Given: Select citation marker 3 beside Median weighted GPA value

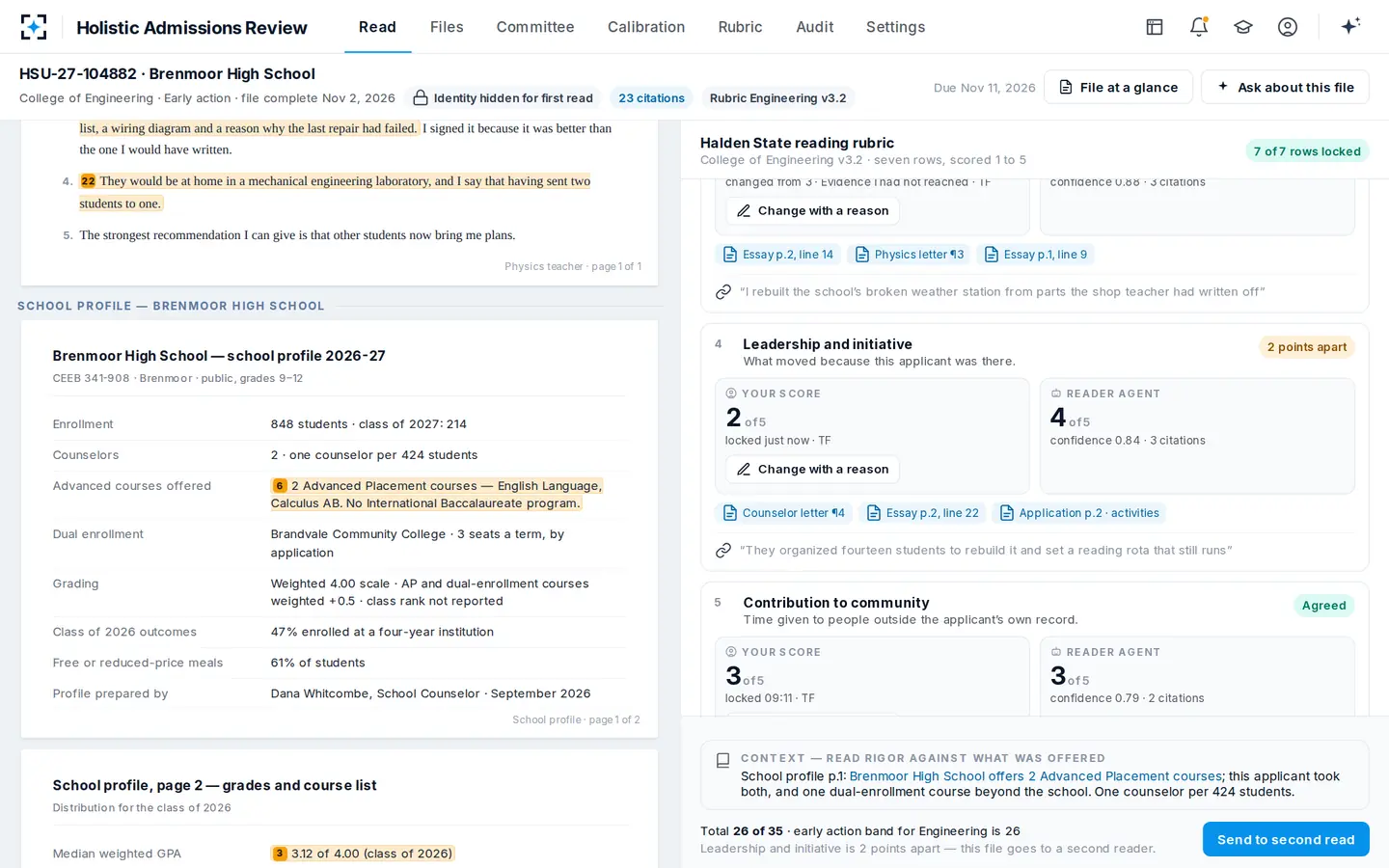Looking at the screenshot, I should pos(280,854).
